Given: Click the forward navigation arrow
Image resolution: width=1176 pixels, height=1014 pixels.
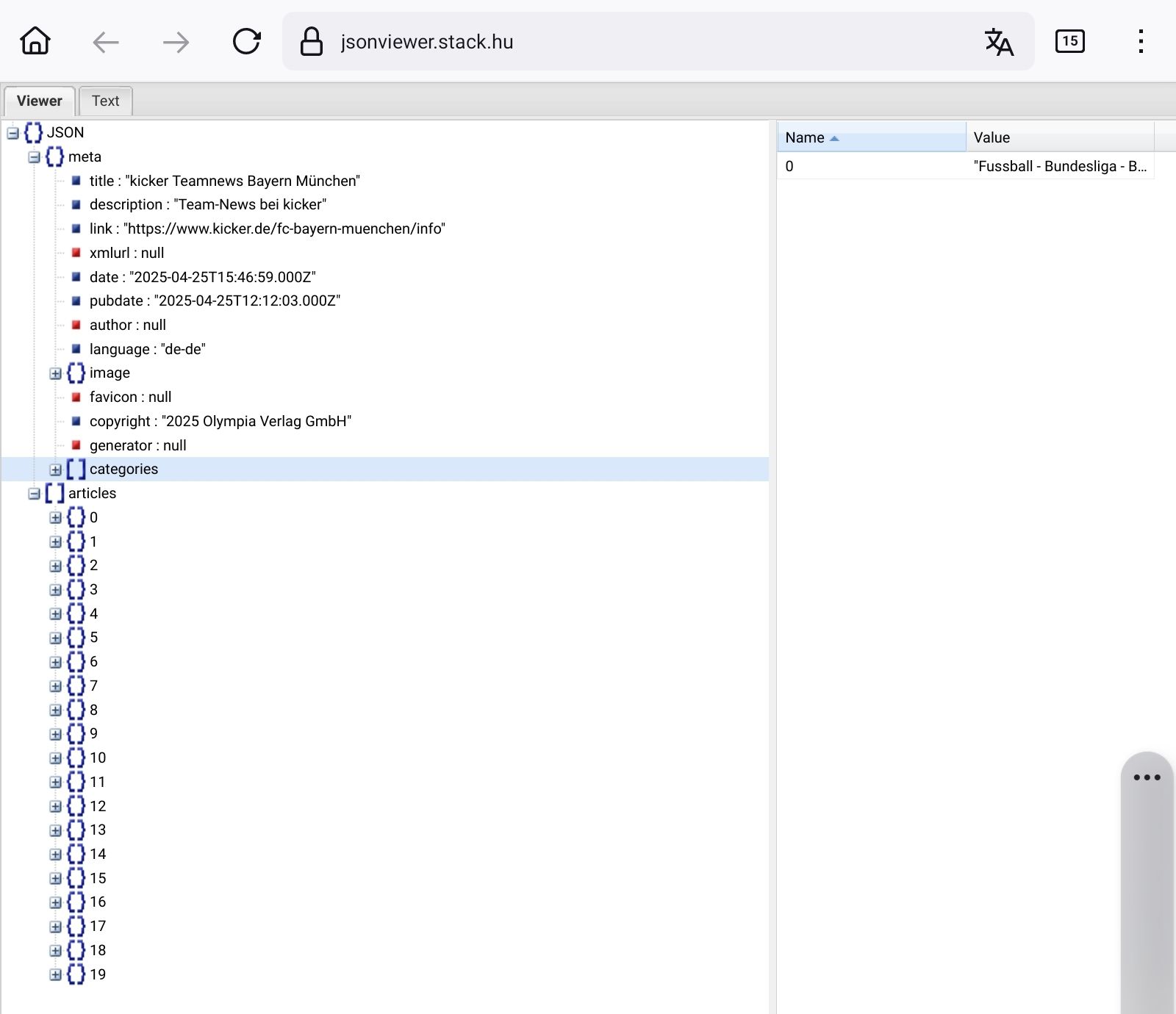Looking at the screenshot, I should pyautogui.click(x=176, y=42).
